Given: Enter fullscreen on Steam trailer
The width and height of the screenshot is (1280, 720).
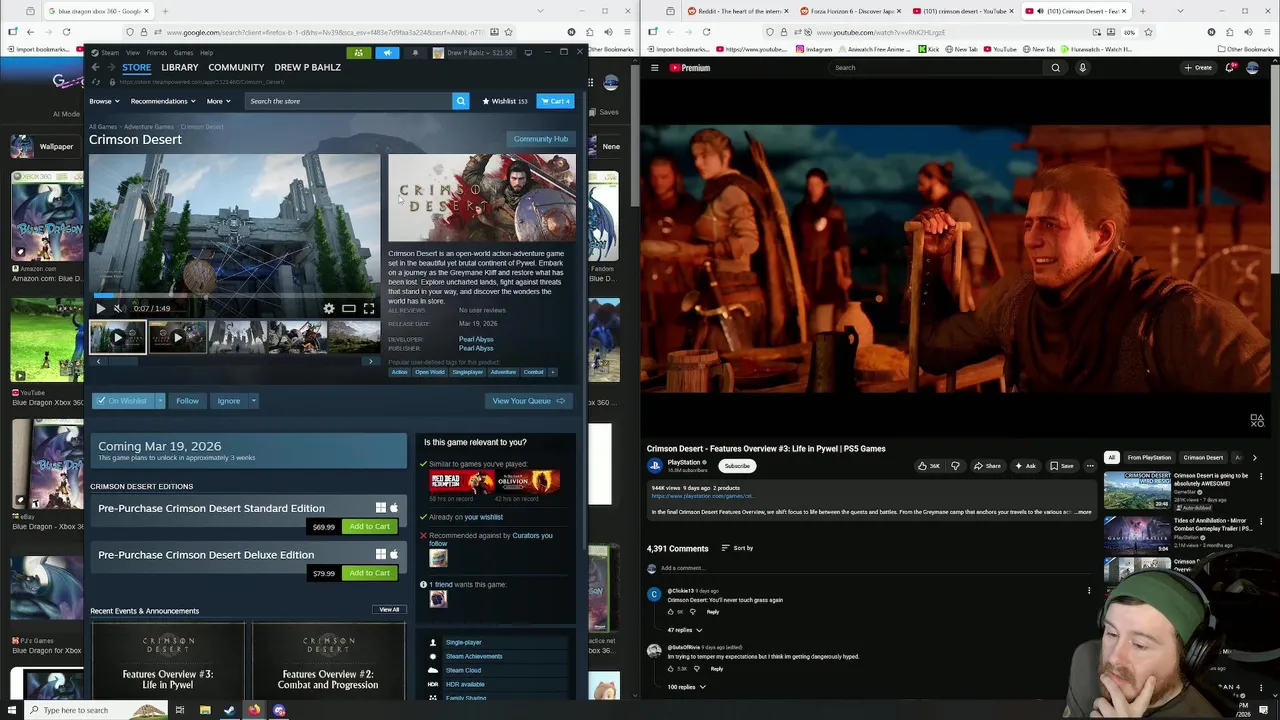Looking at the screenshot, I should 369,308.
